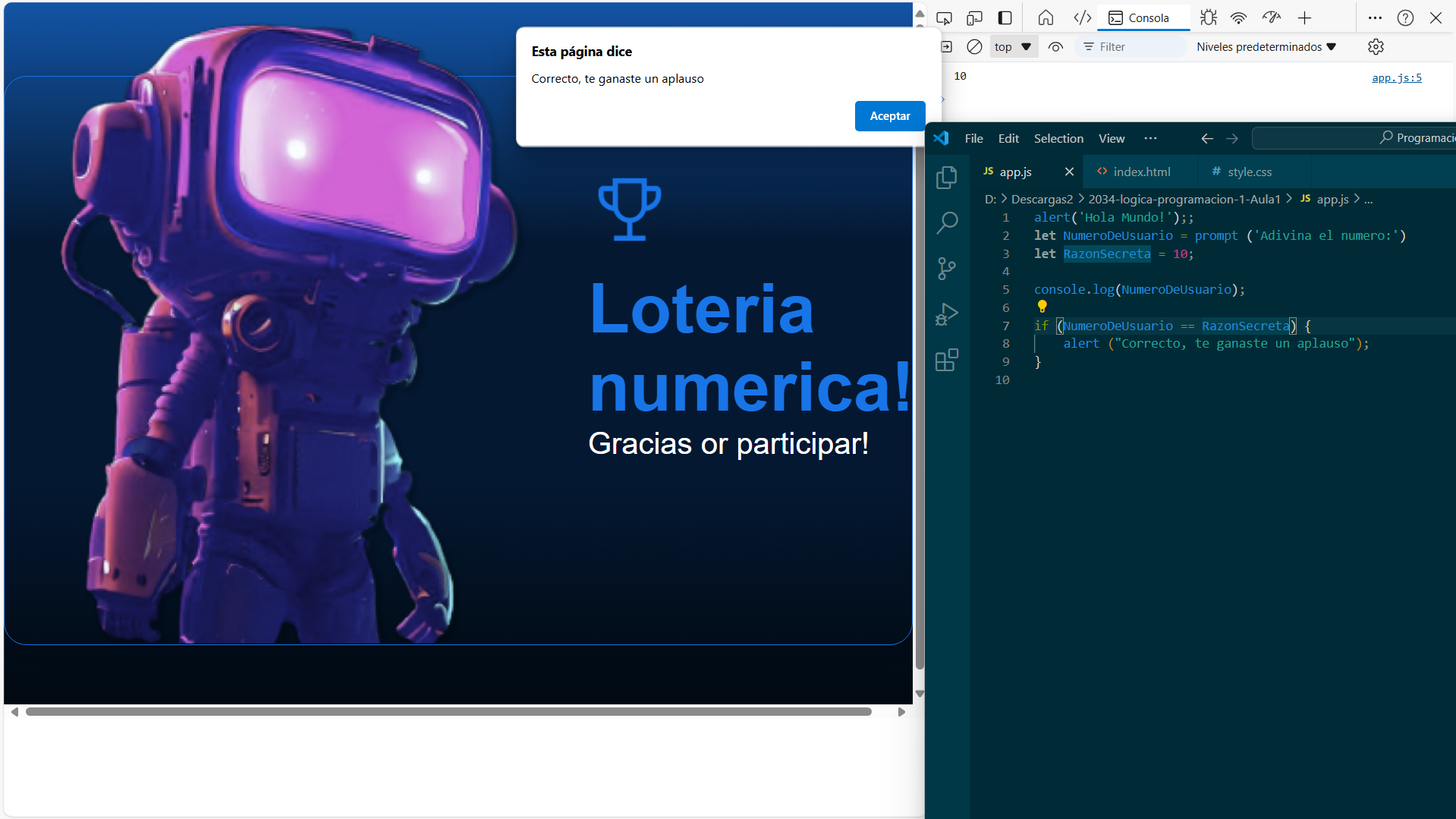The image size is (1456, 819).
Task: Toggle live expression eye icon
Action: 1055,47
